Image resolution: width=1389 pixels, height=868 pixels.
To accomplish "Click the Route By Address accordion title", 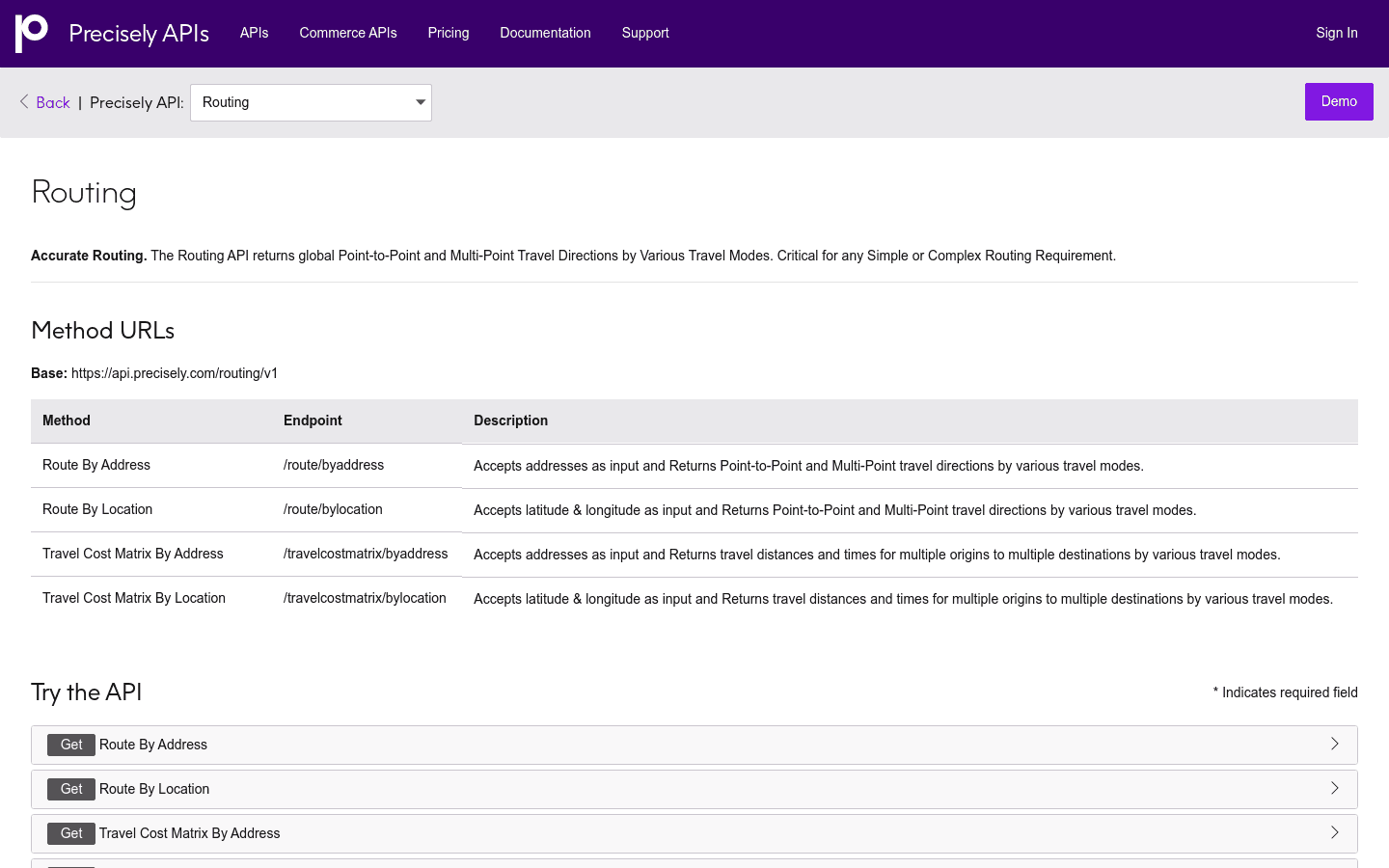I will click(153, 745).
